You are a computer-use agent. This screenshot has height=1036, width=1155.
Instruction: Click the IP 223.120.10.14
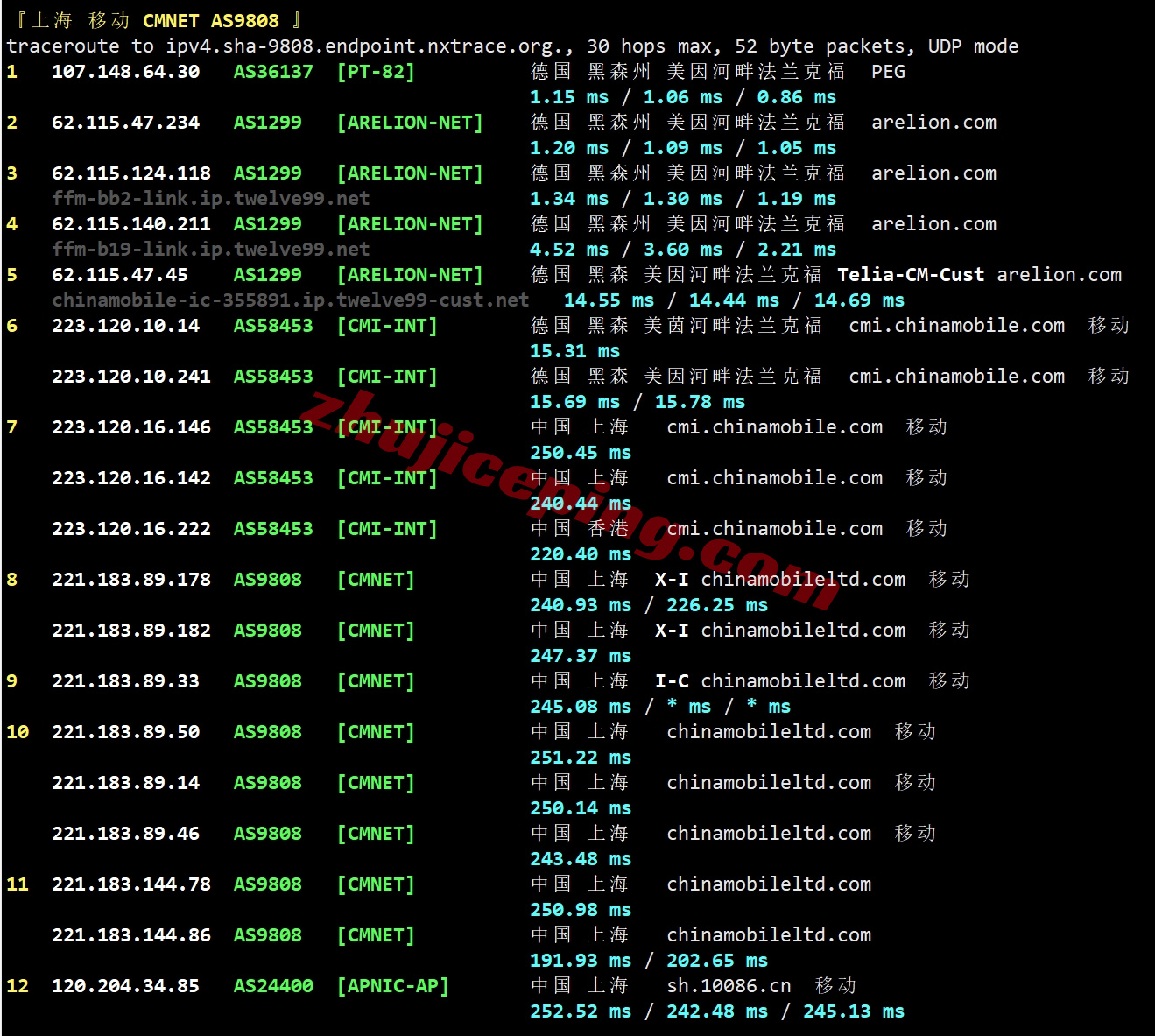(125, 326)
